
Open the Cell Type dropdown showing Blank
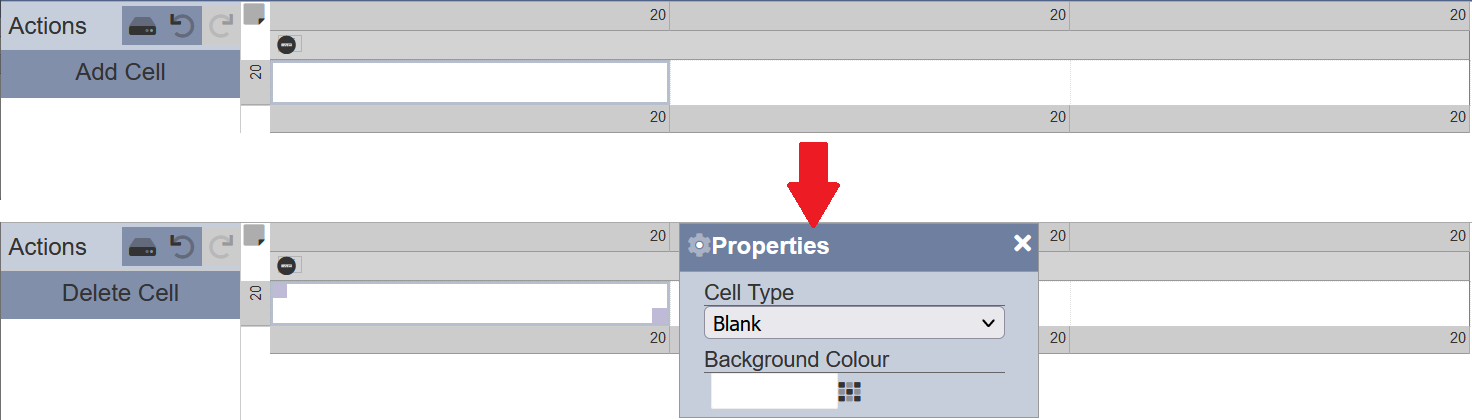(854, 323)
